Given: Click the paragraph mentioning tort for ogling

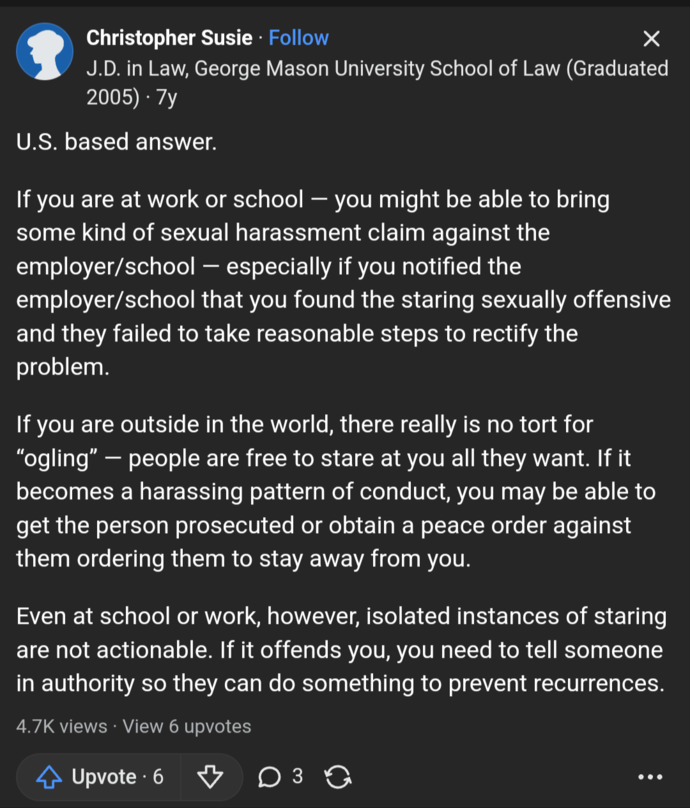Looking at the screenshot, I should [335, 492].
